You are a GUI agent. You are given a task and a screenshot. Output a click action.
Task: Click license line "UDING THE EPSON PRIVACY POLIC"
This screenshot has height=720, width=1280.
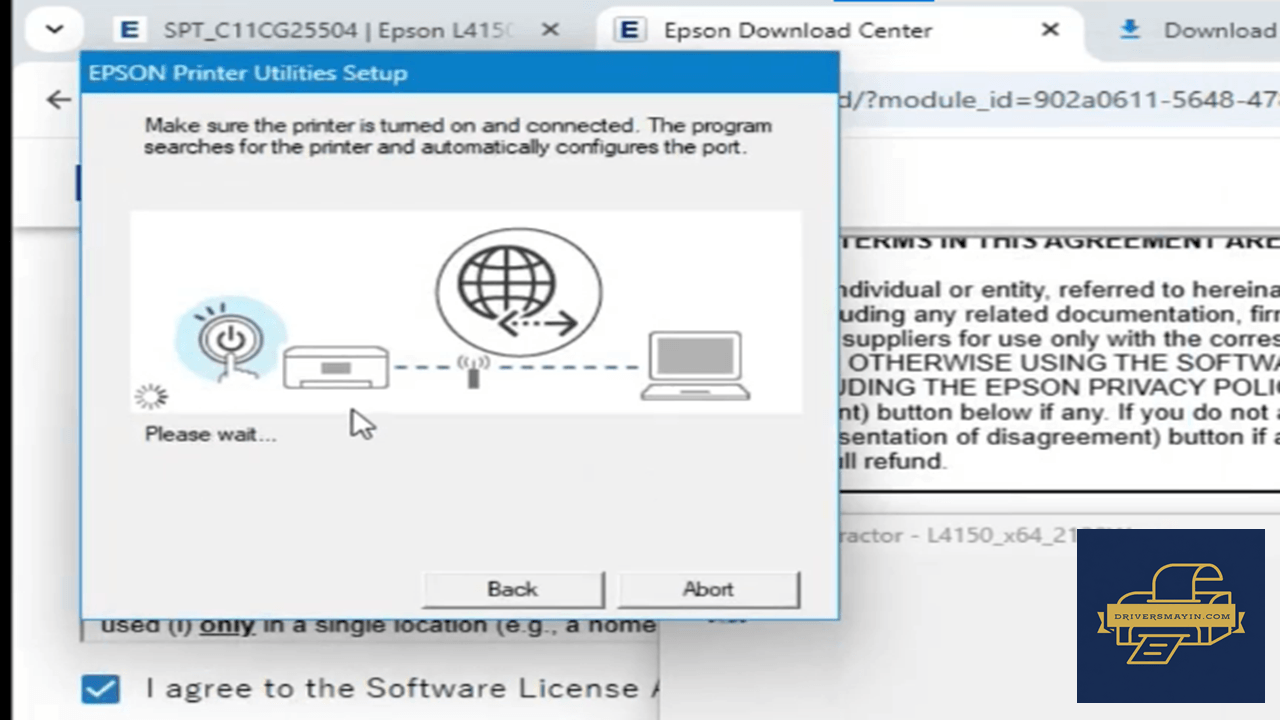click(1060, 387)
